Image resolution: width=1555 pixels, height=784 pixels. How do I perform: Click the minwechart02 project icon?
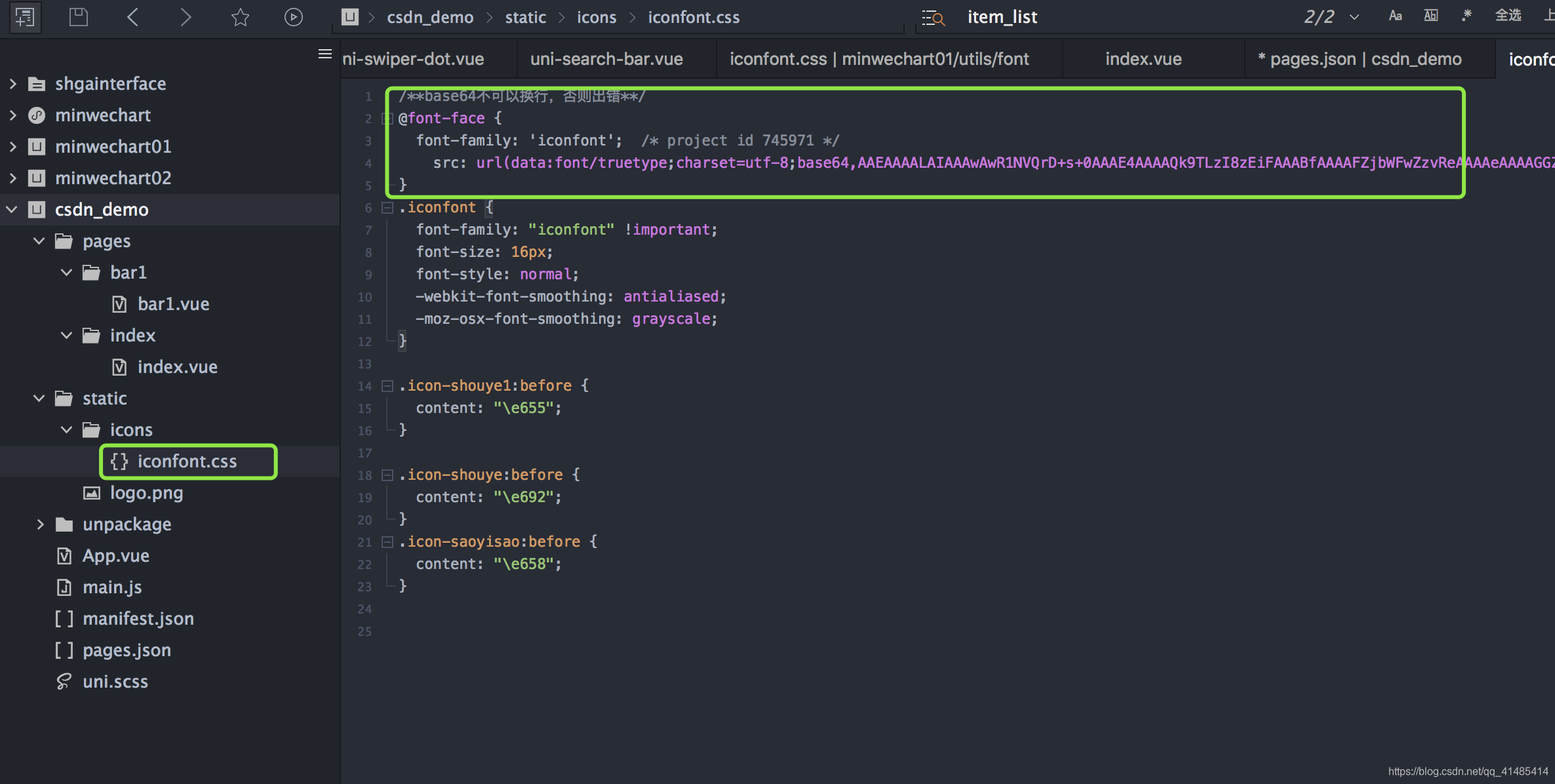pyautogui.click(x=37, y=178)
